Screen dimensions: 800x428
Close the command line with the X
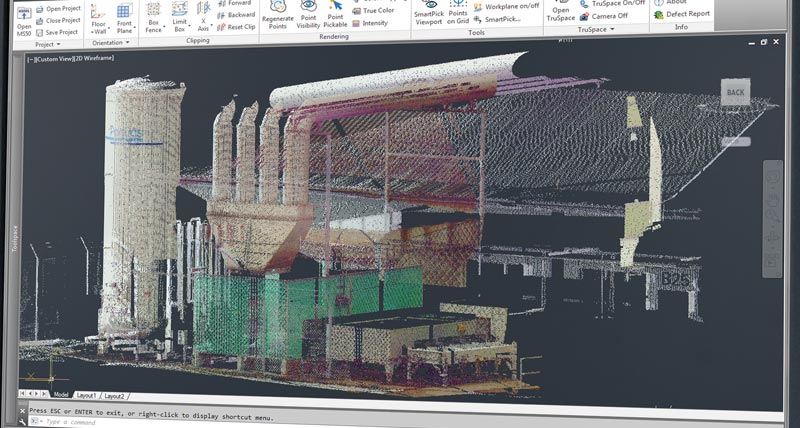[x=22, y=411]
